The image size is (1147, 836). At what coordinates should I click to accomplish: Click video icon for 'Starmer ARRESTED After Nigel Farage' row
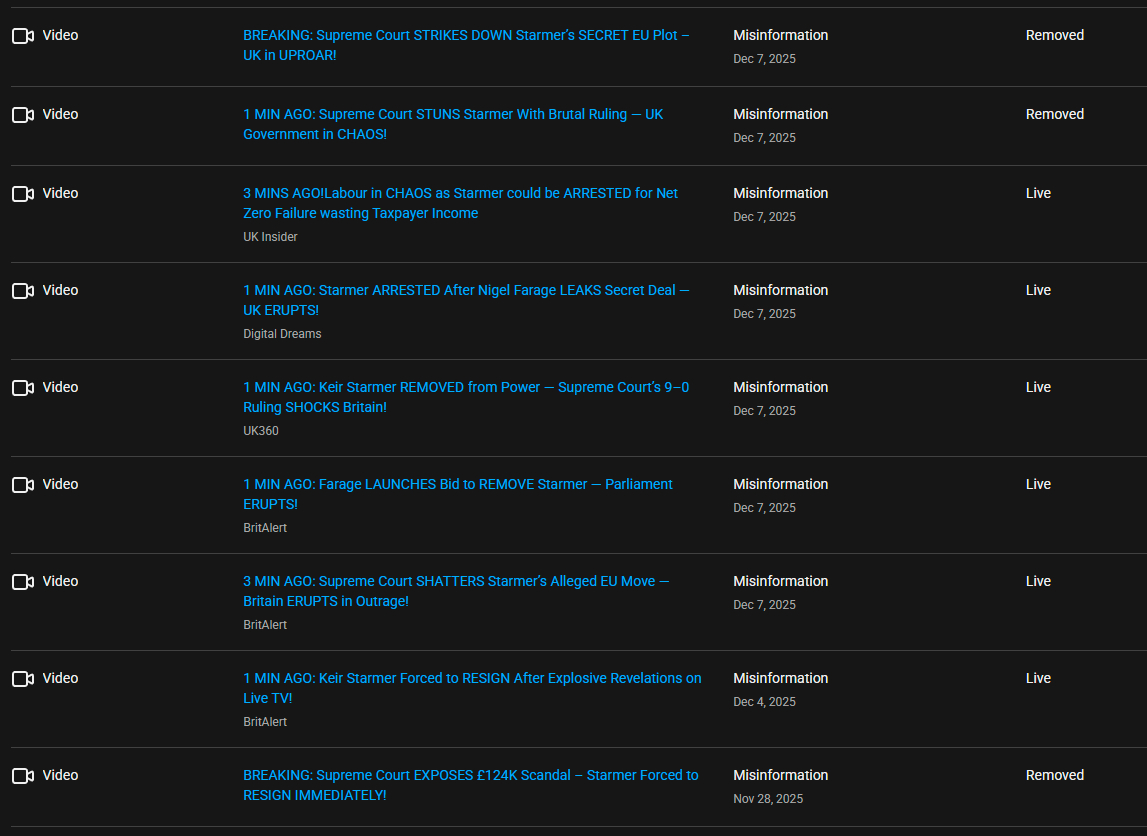point(23,291)
